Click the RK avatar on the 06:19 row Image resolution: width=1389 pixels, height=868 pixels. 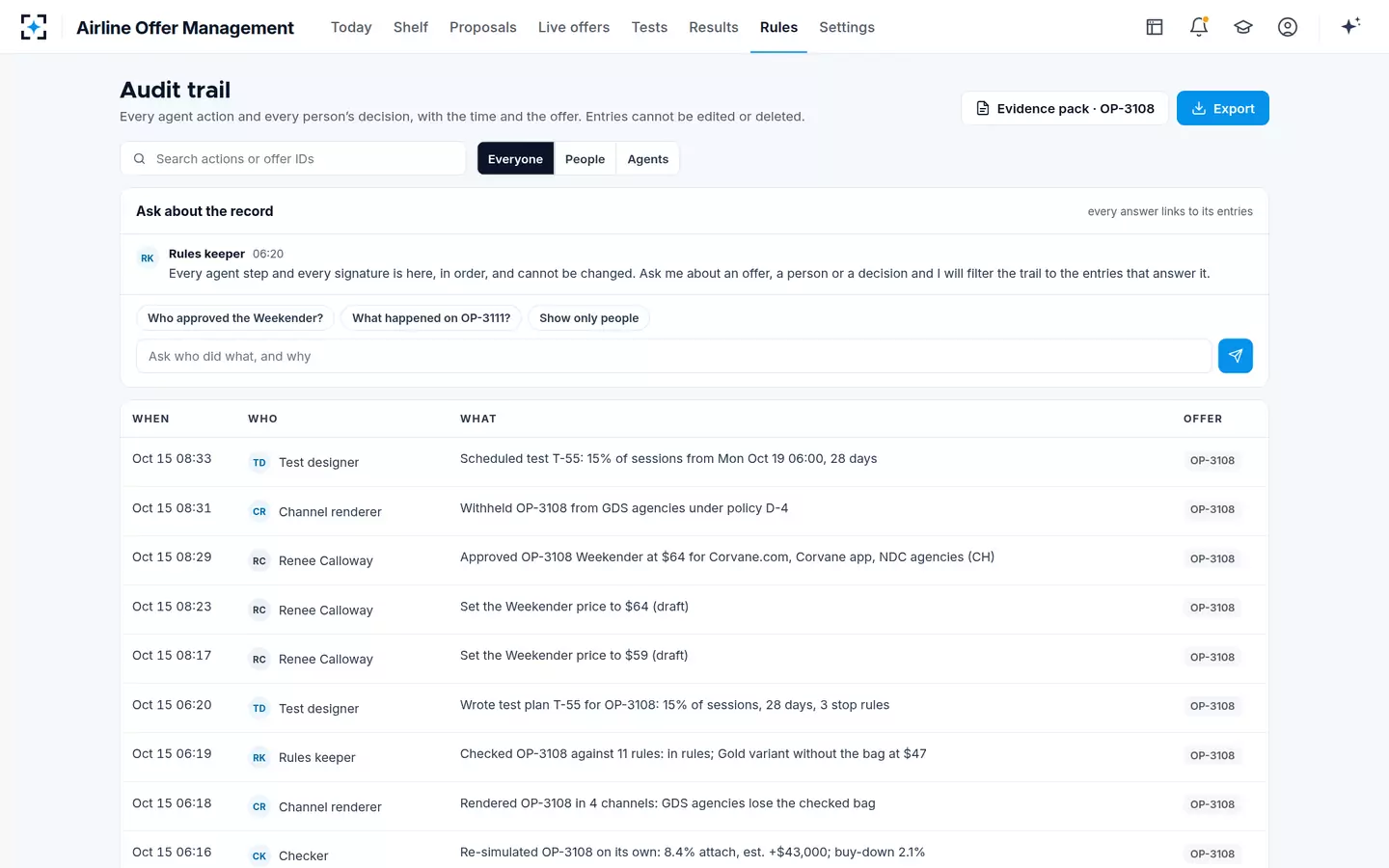tap(259, 758)
